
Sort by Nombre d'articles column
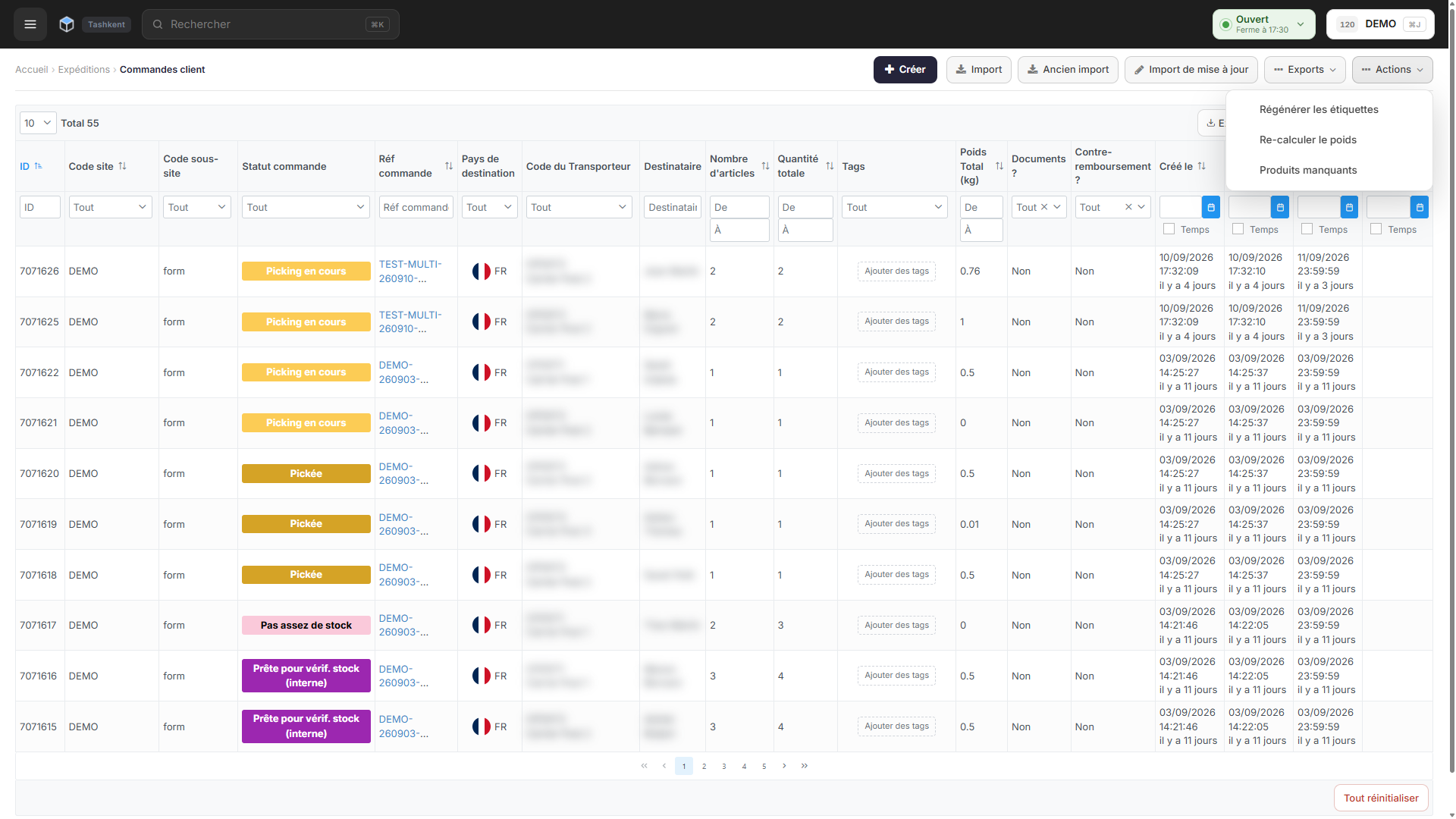tap(765, 166)
